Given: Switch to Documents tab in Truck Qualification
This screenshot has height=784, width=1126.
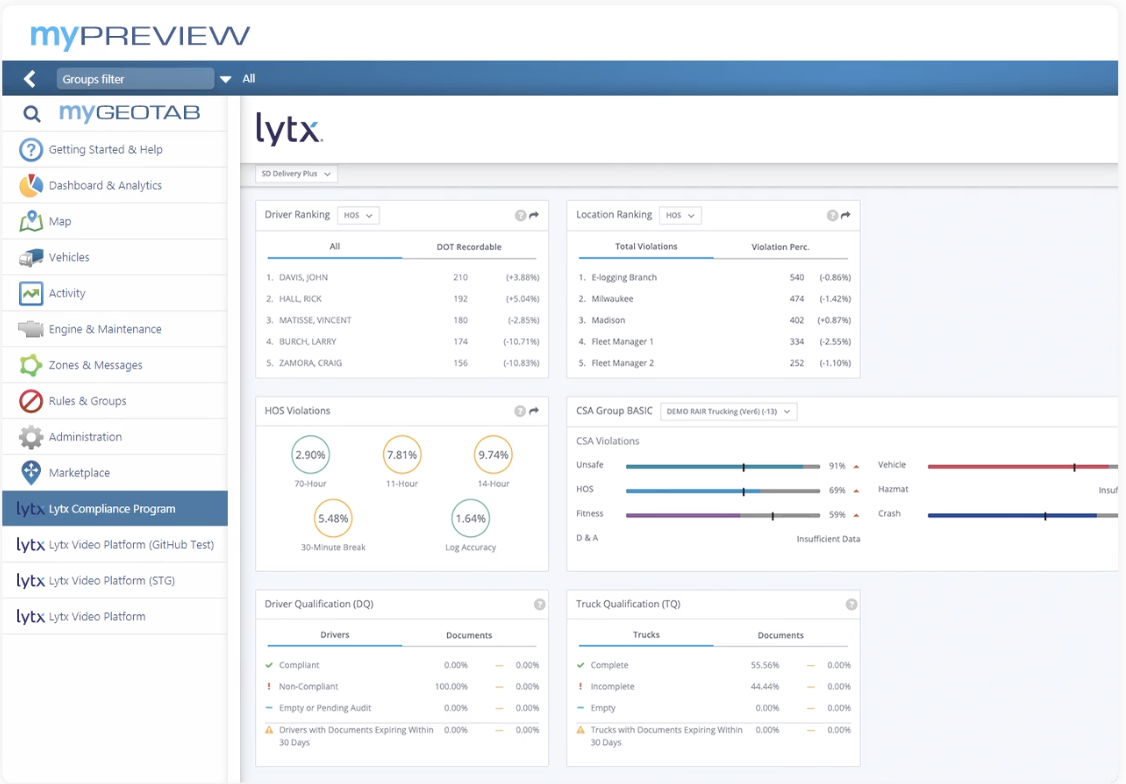Looking at the screenshot, I should (x=780, y=636).
